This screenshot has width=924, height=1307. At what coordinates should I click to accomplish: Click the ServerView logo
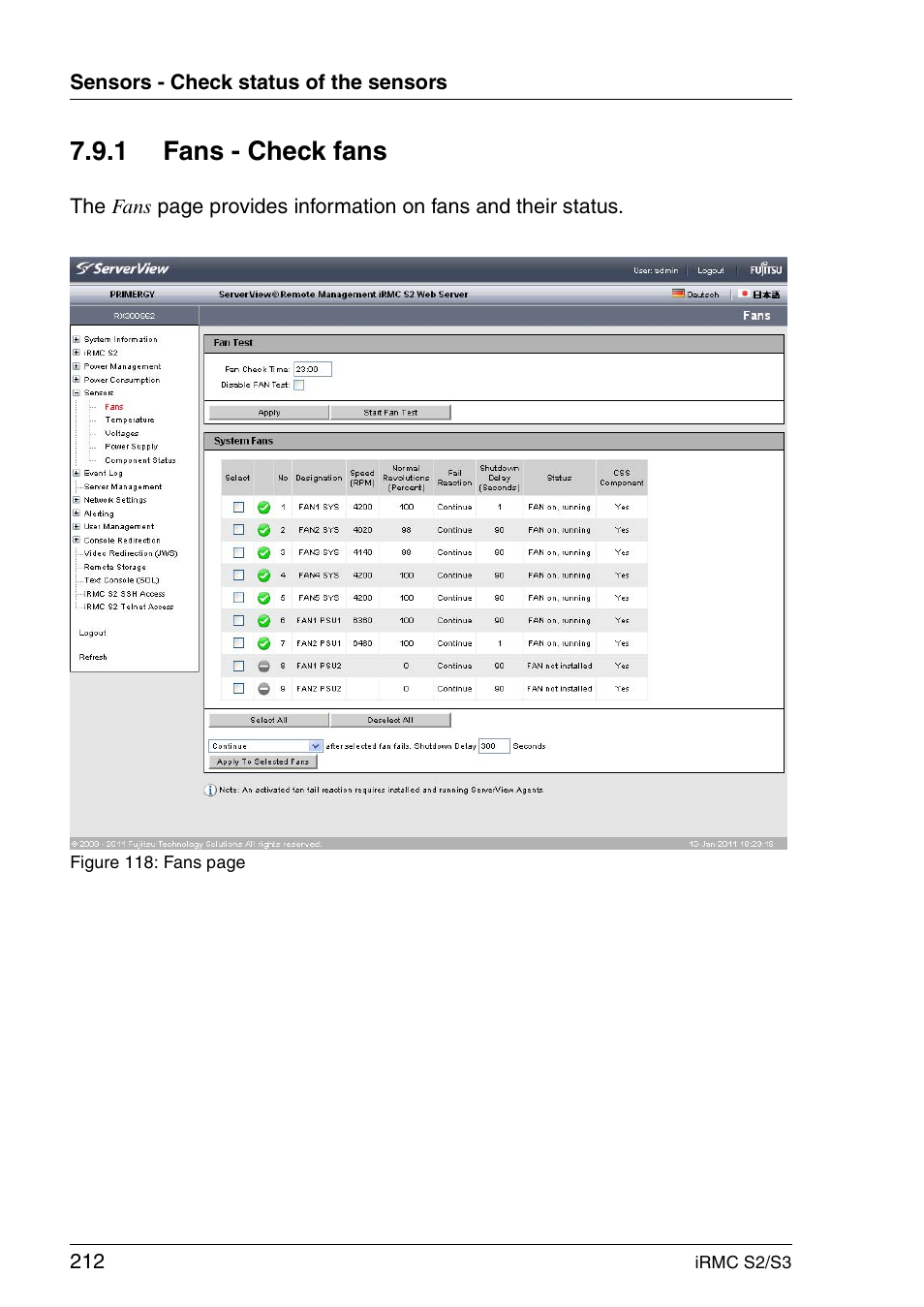pos(122,268)
